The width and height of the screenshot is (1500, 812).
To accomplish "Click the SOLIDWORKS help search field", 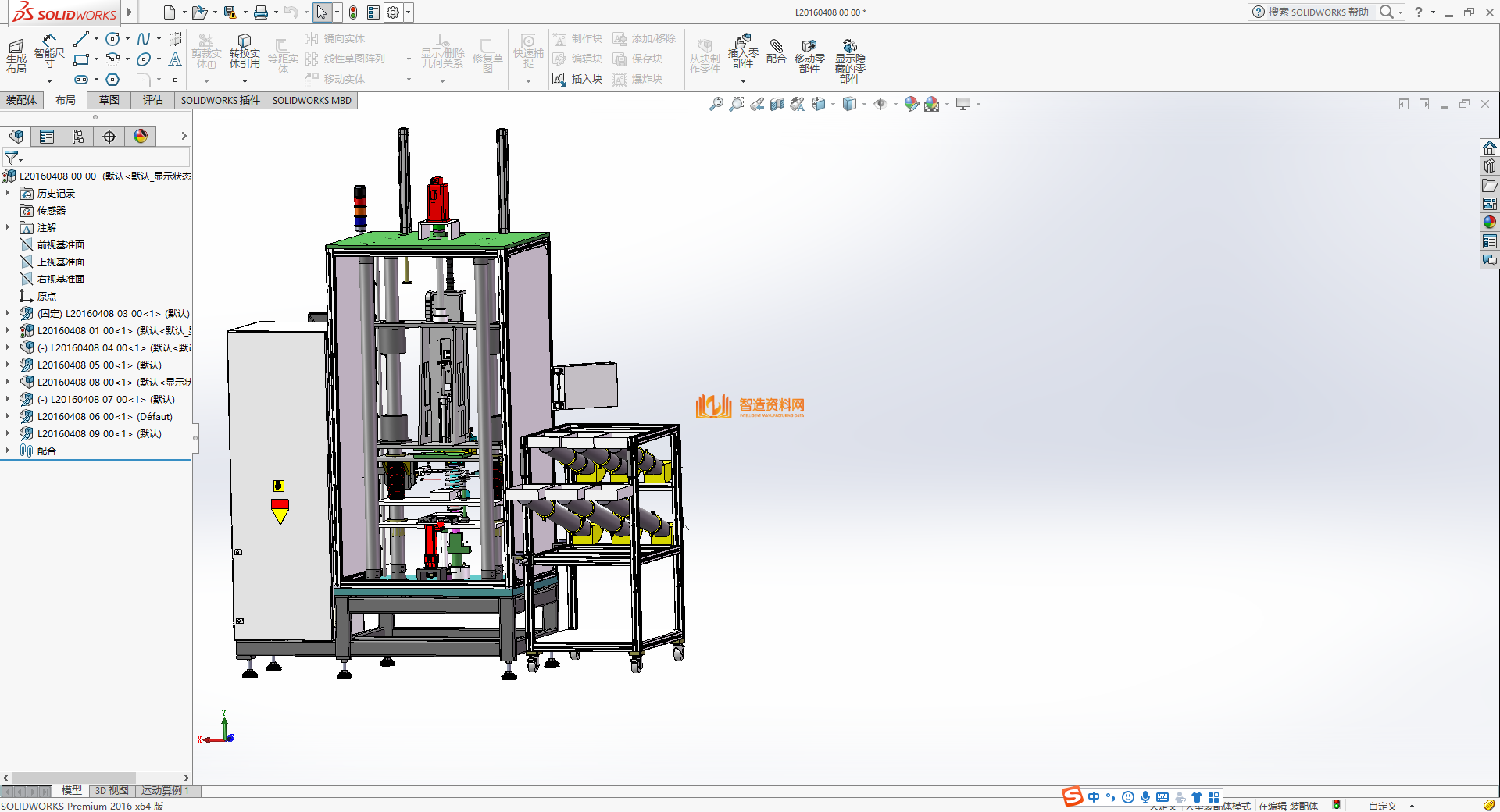I will tap(1317, 12).
